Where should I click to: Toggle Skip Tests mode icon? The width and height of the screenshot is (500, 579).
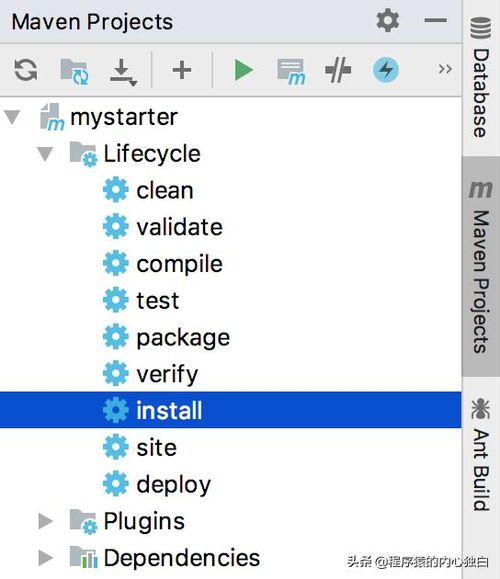pos(338,70)
